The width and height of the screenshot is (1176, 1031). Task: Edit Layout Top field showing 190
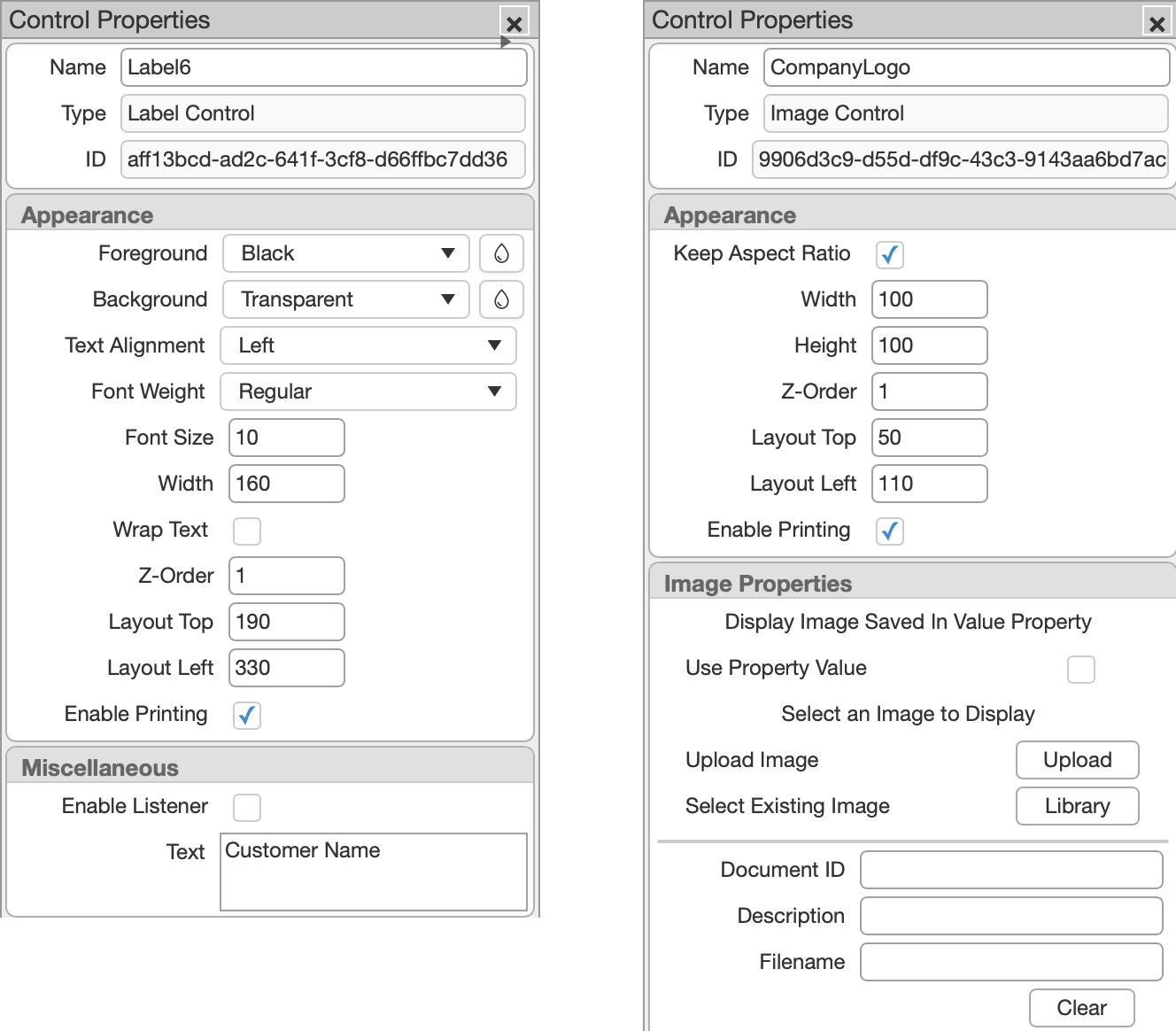pyautogui.click(x=287, y=622)
